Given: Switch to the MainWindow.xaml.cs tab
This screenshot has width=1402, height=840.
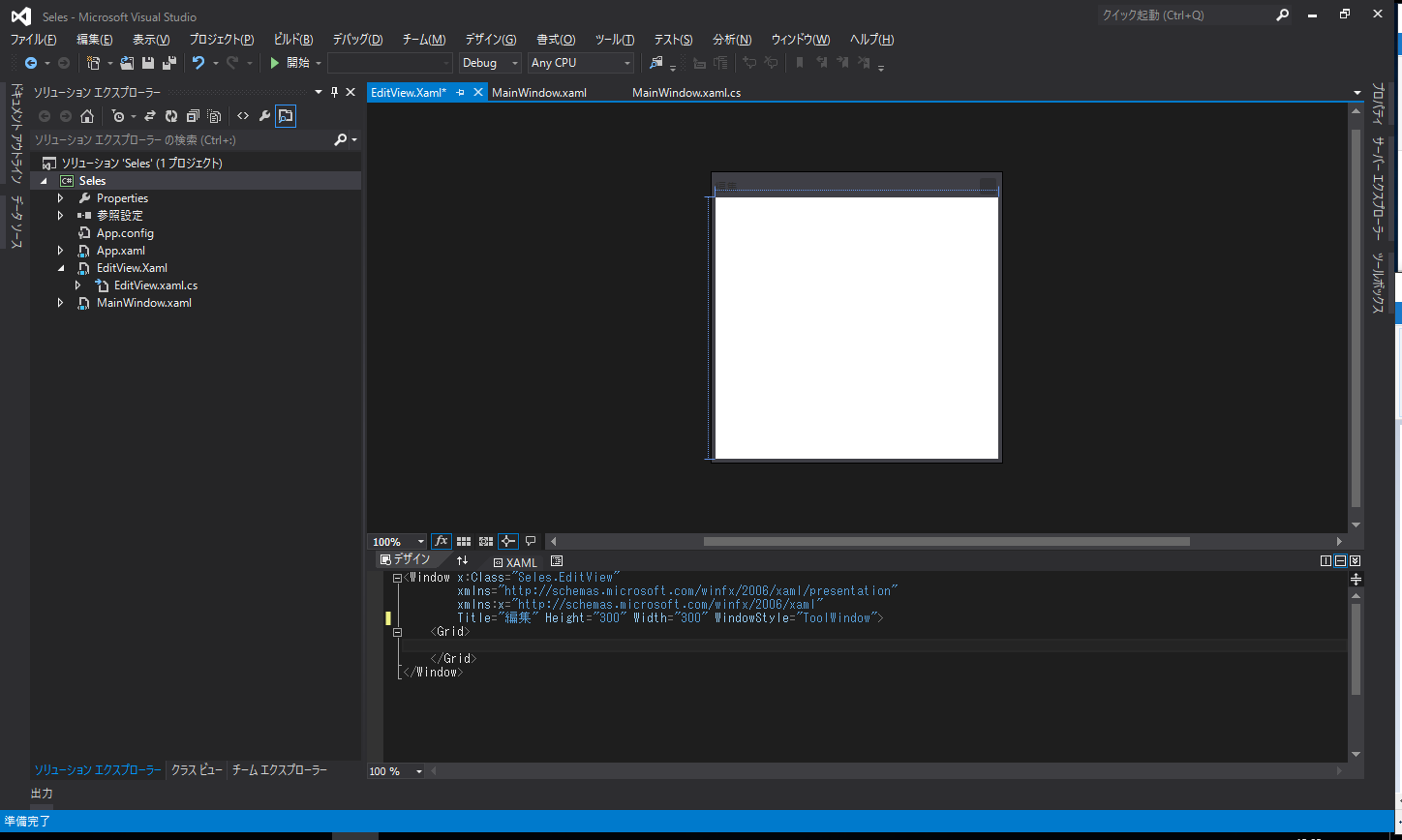Looking at the screenshot, I should click(686, 93).
